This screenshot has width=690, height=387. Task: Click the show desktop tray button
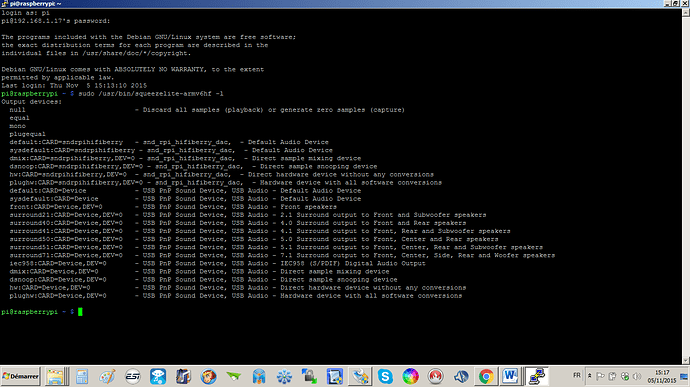coord(684,376)
